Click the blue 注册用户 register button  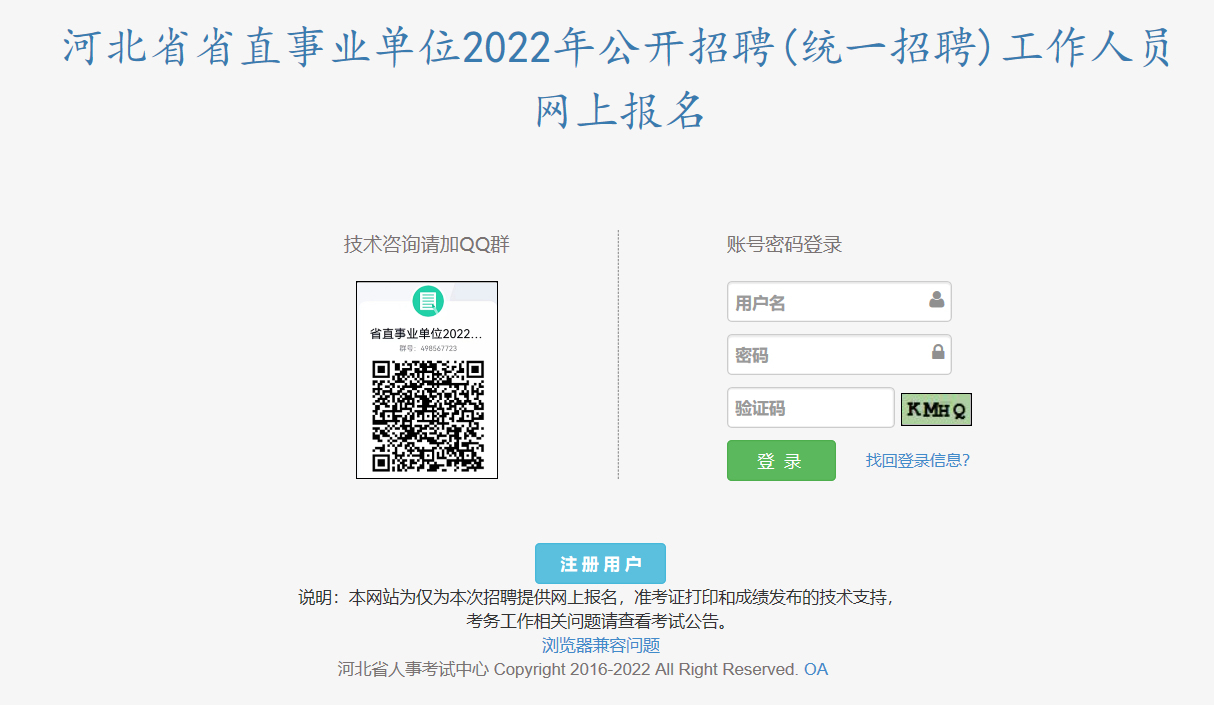pos(600,564)
